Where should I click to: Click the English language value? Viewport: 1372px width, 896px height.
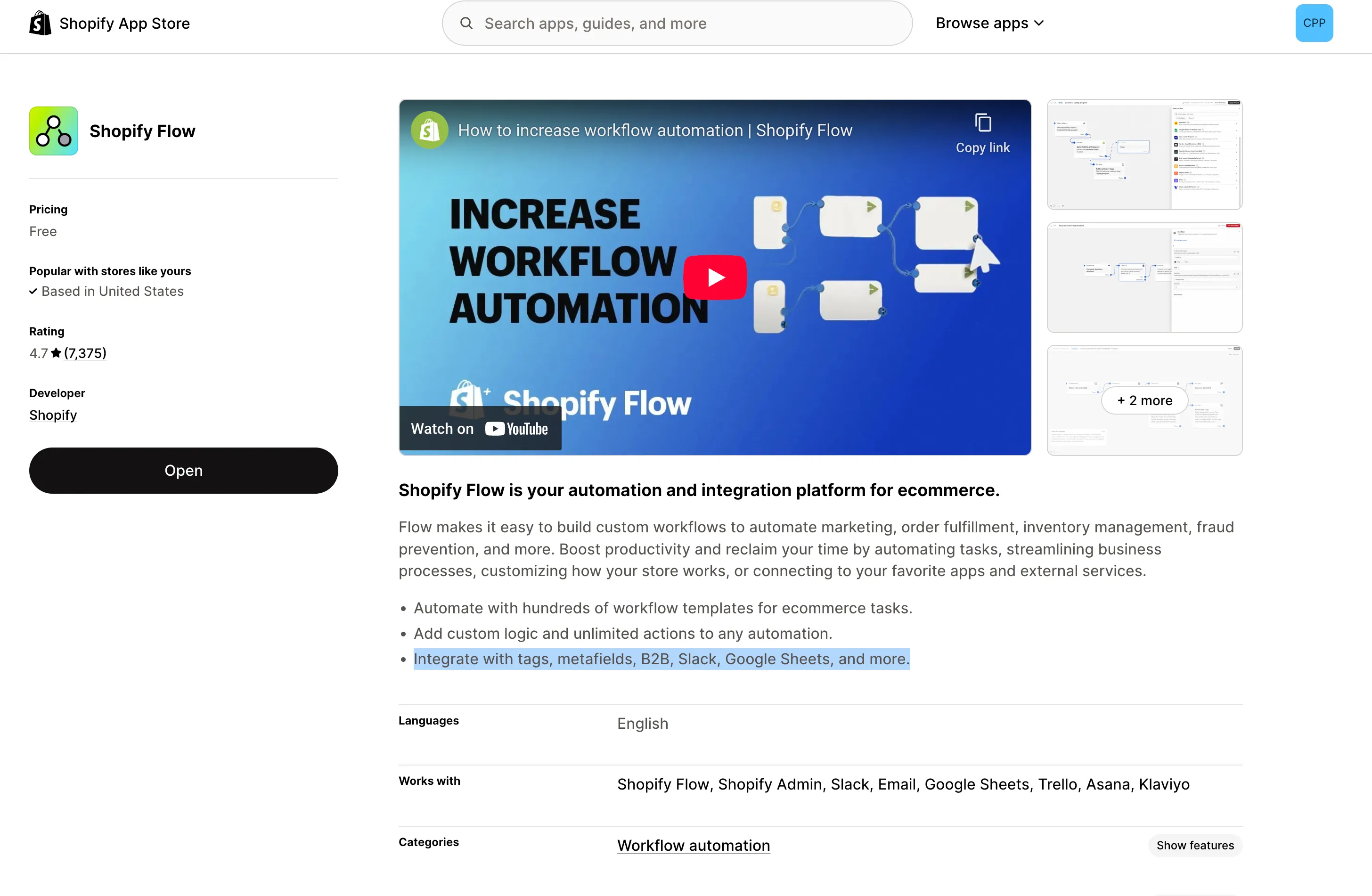(x=642, y=723)
